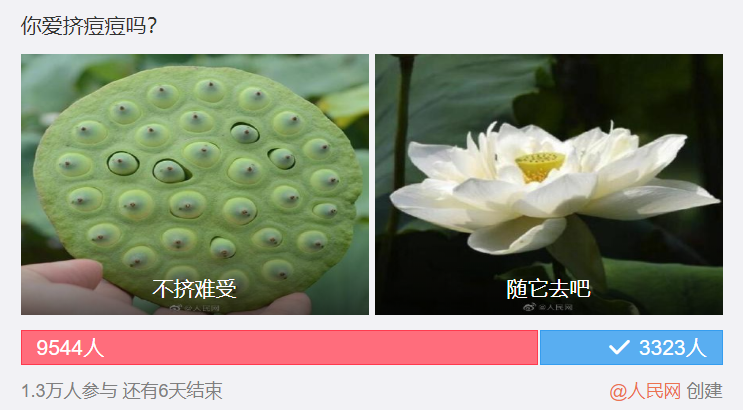Click the 9544人 vote count text
Screen dimensions: 743x410
pos(70,348)
